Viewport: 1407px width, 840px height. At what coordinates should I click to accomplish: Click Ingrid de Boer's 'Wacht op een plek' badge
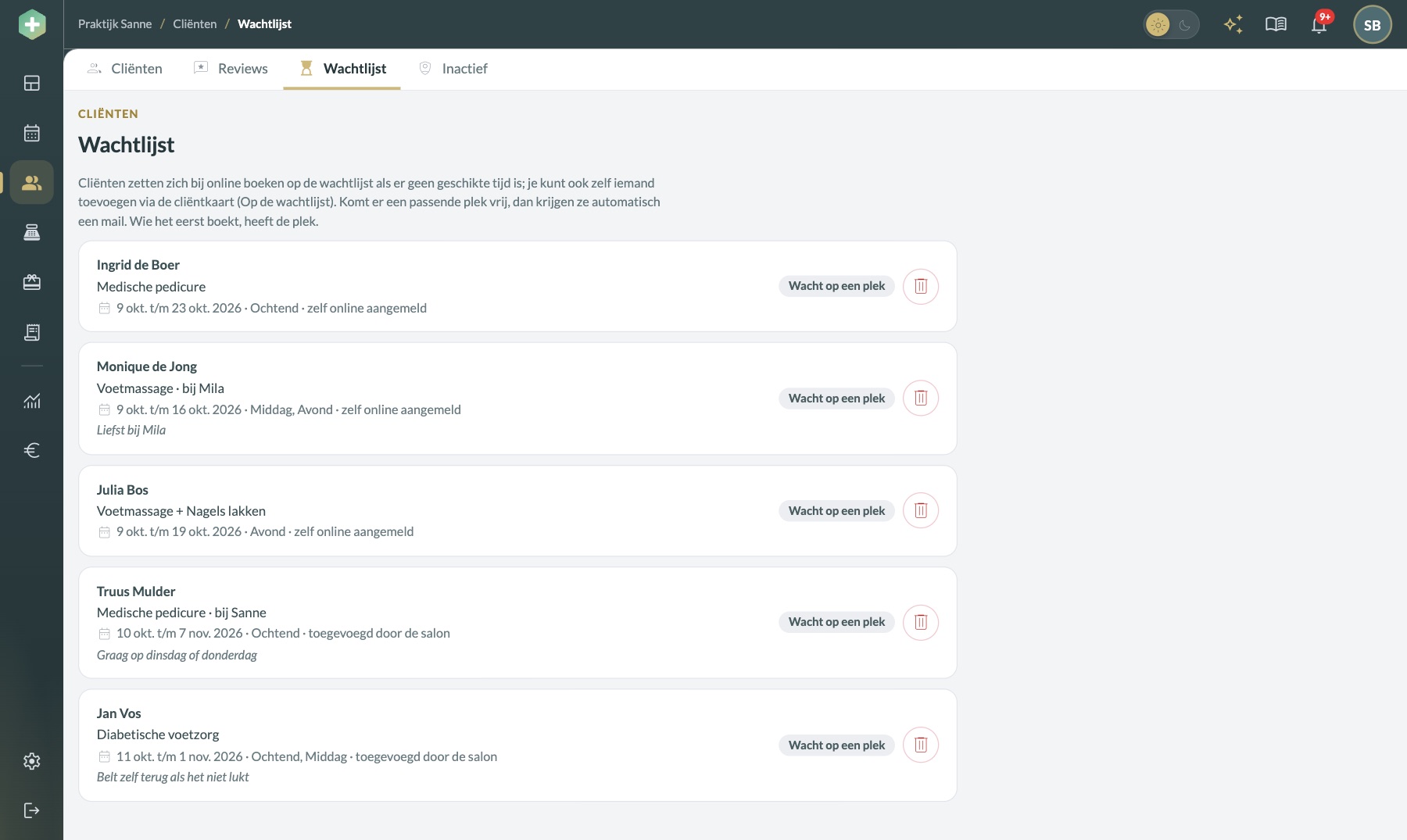tap(836, 286)
